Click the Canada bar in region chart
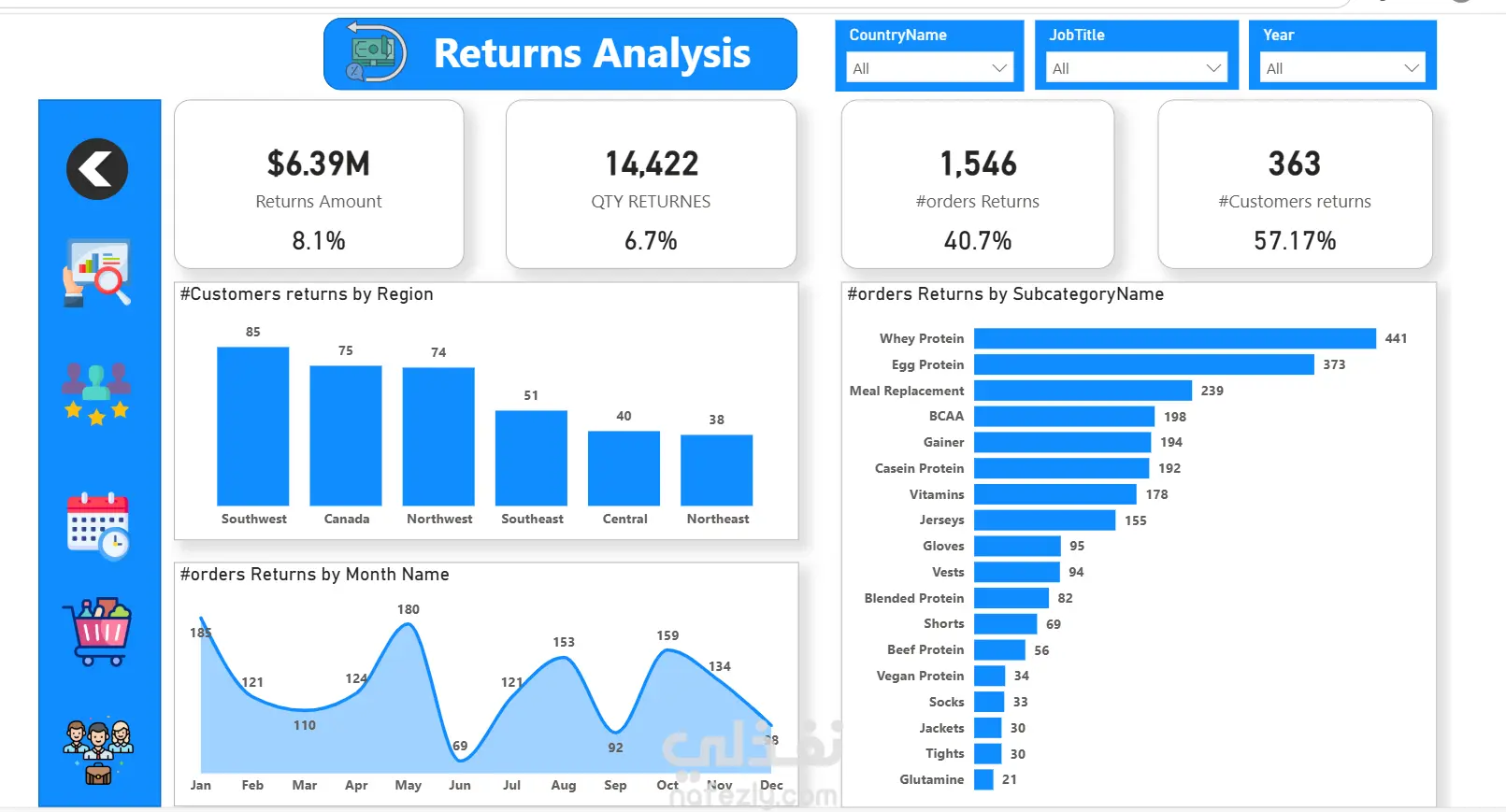The height and width of the screenshot is (812, 1506). tap(346, 435)
